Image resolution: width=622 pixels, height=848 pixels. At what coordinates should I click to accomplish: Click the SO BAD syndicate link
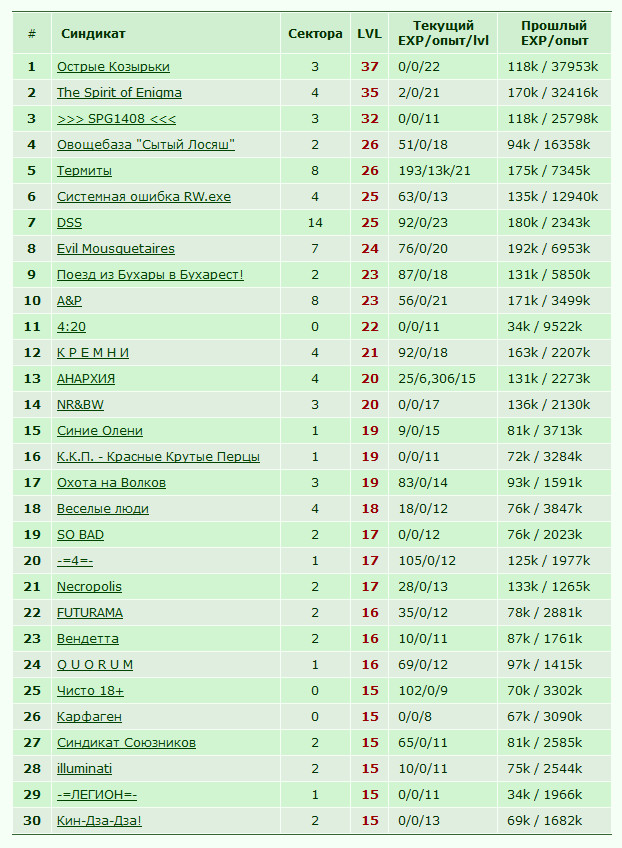click(x=80, y=534)
